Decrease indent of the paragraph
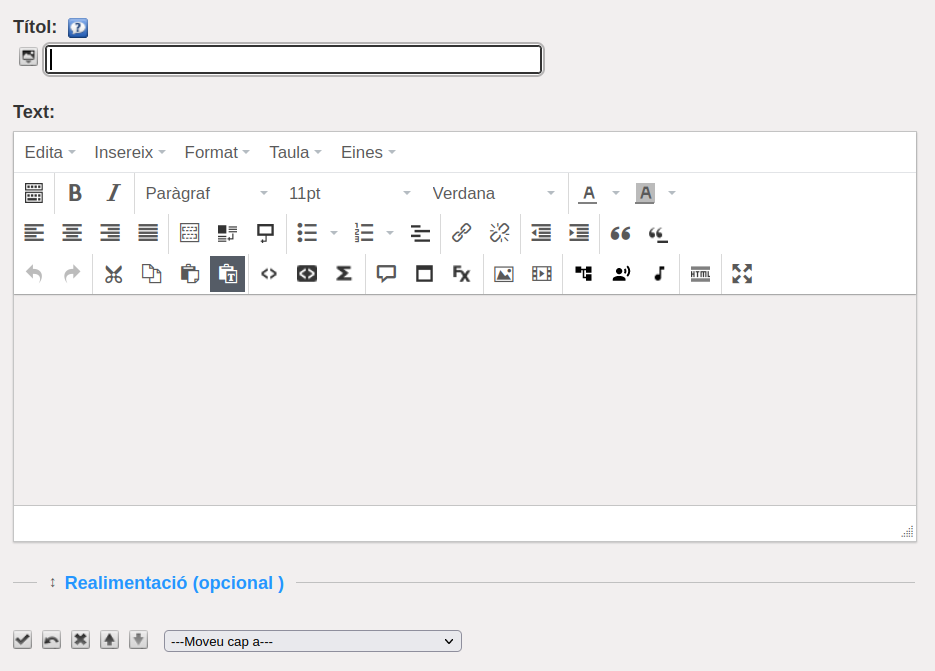Viewport: 935px width, 671px height. pos(541,233)
